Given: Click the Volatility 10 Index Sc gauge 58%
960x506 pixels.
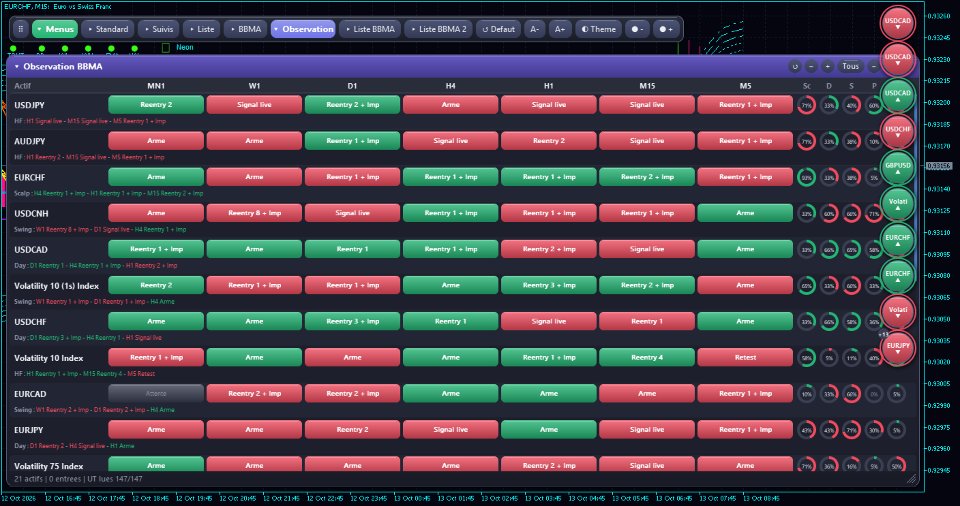Looking at the screenshot, I should (806, 358).
